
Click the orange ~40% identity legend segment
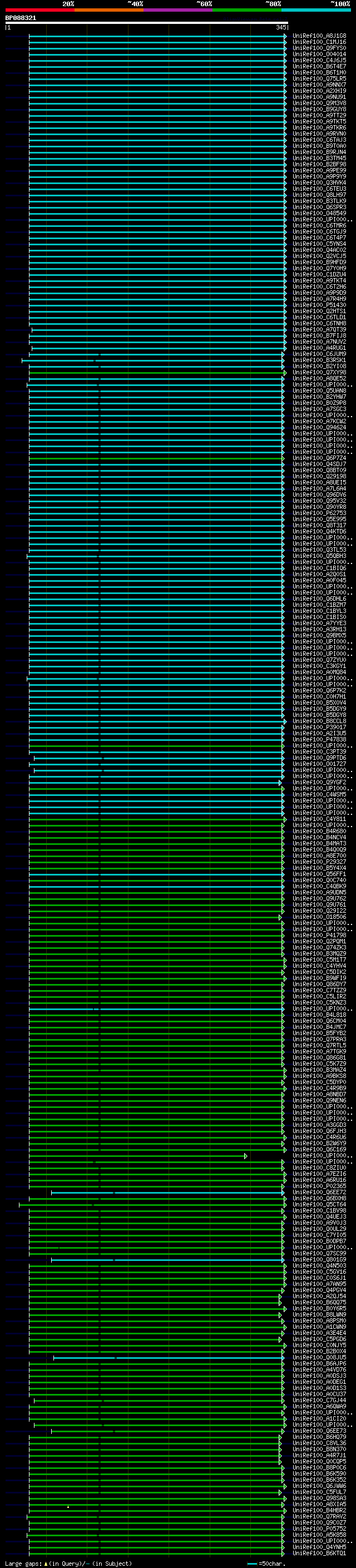click(109, 10)
